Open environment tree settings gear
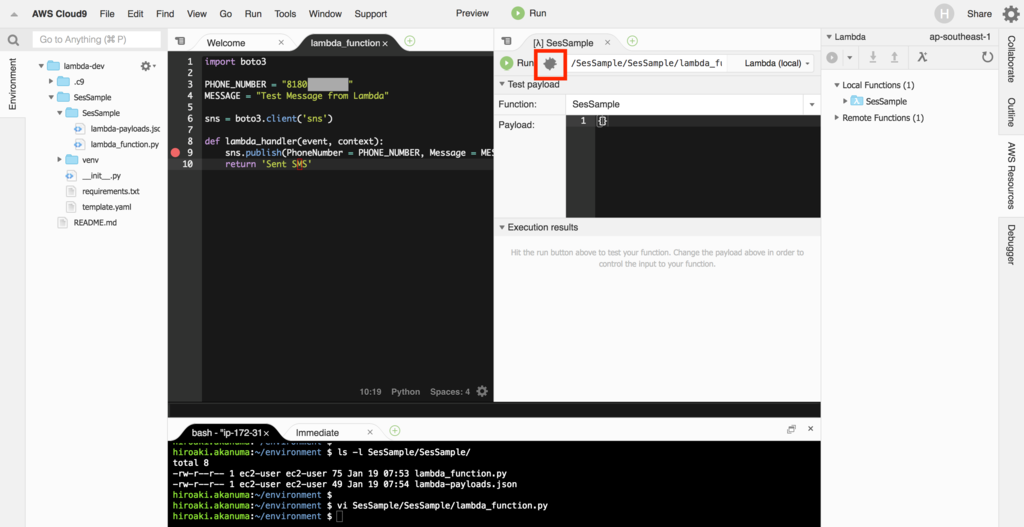Image resolution: width=1024 pixels, height=527 pixels. (x=148, y=66)
